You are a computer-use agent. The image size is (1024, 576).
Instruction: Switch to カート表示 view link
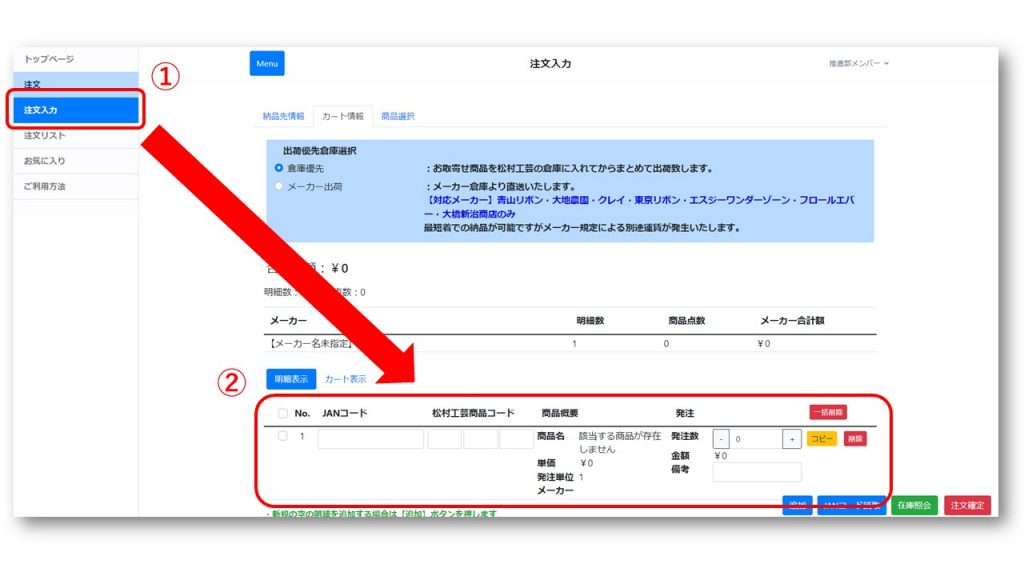click(x=345, y=379)
